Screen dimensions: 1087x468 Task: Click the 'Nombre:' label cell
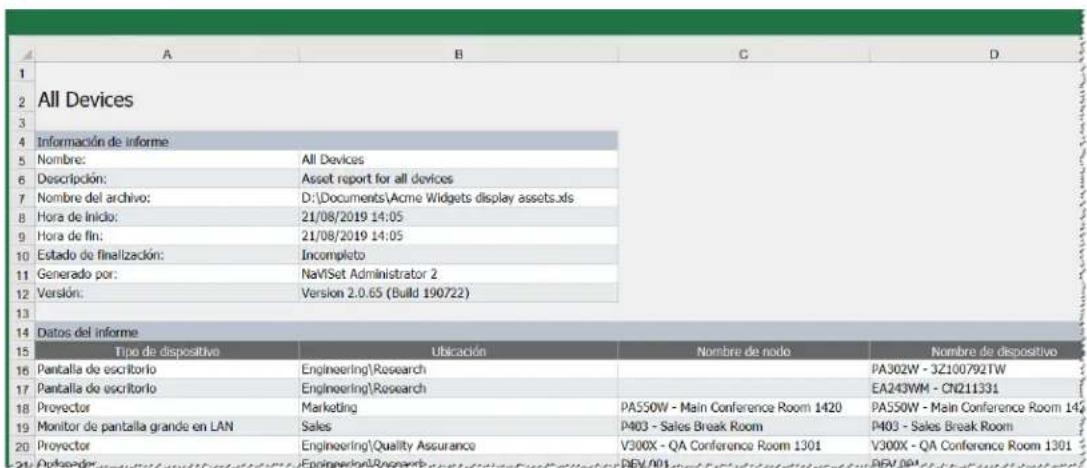(x=166, y=159)
